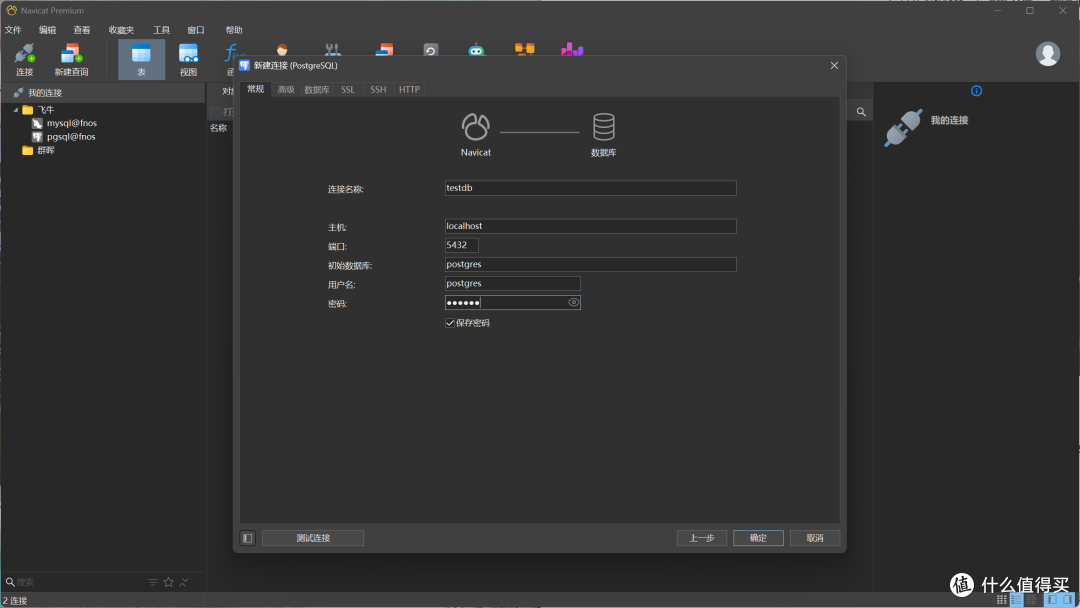Click the 确定 (OK) button
Screen dimensions: 1080x608
click(758, 538)
